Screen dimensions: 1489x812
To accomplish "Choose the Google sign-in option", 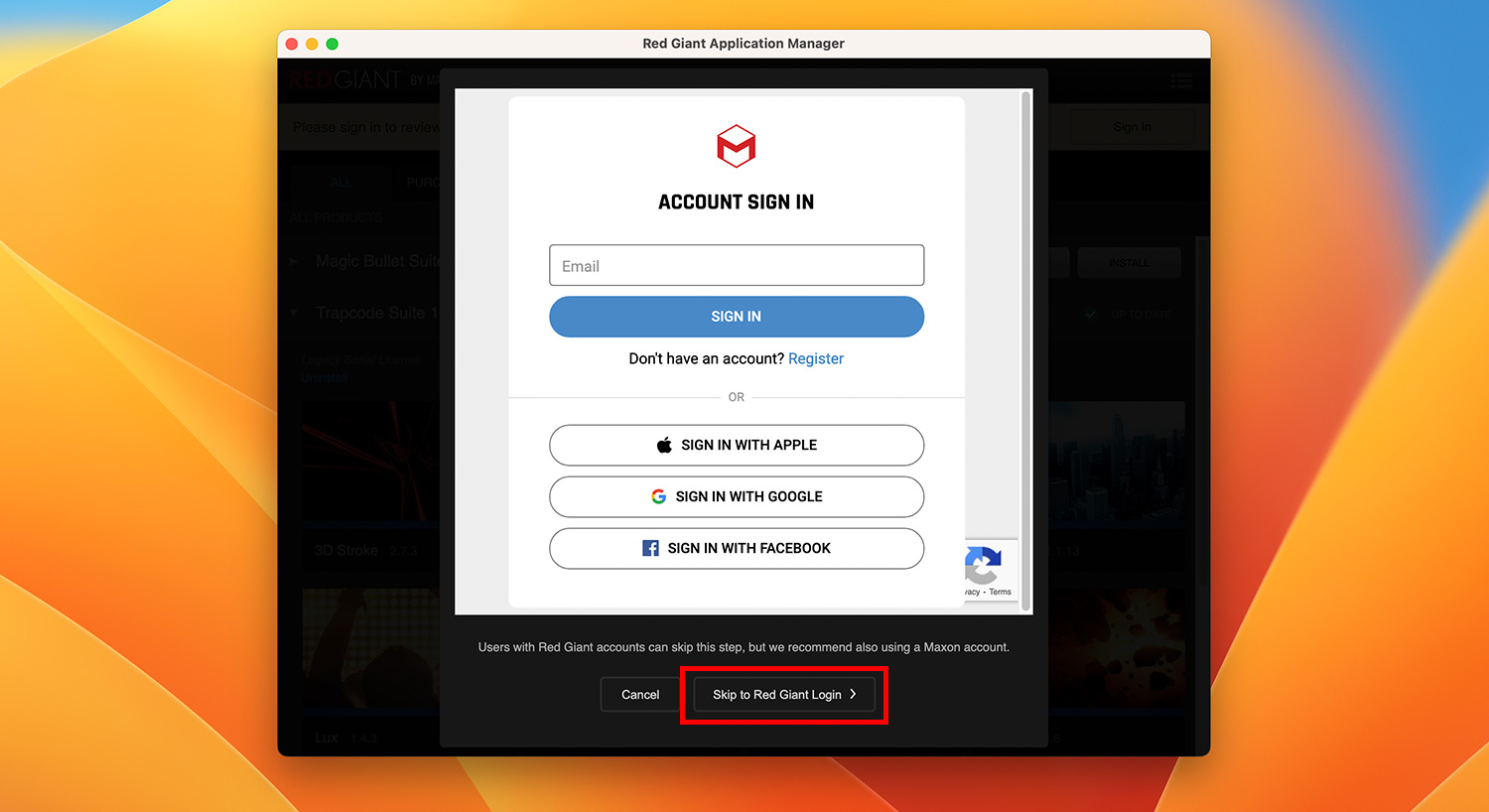I will [x=736, y=496].
